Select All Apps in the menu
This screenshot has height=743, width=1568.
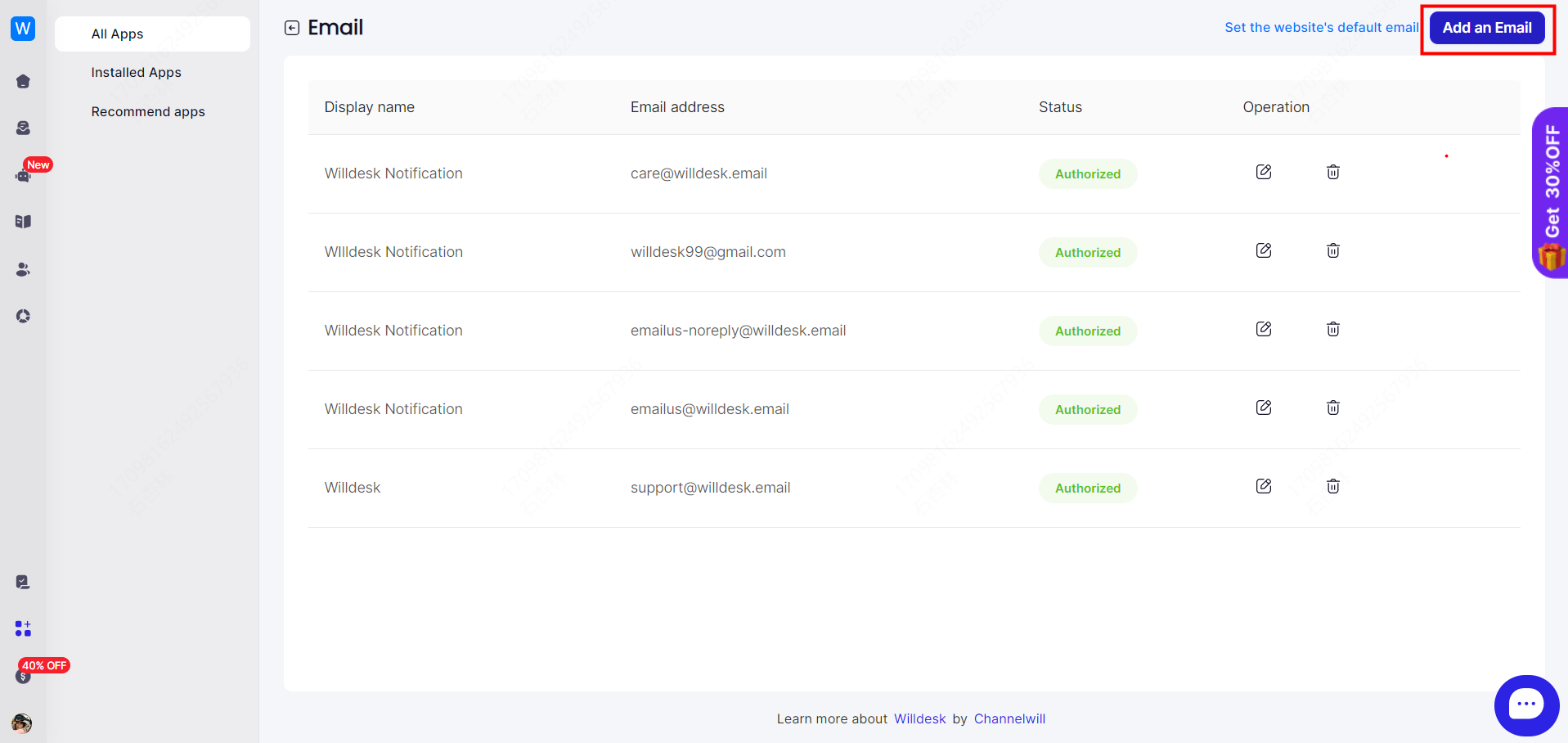[x=152, y=34]
